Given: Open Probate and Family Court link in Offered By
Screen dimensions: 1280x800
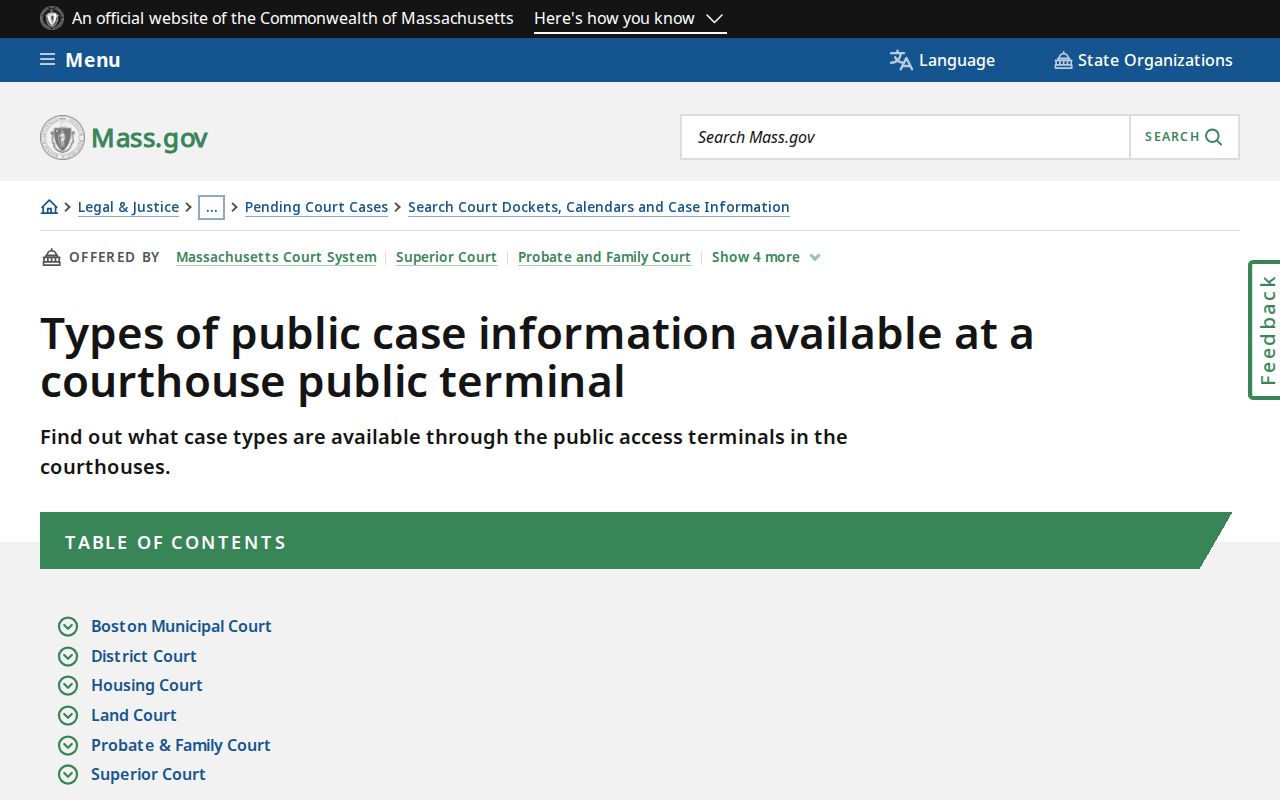Looking at the screenshot, I should tap(604, 257).
